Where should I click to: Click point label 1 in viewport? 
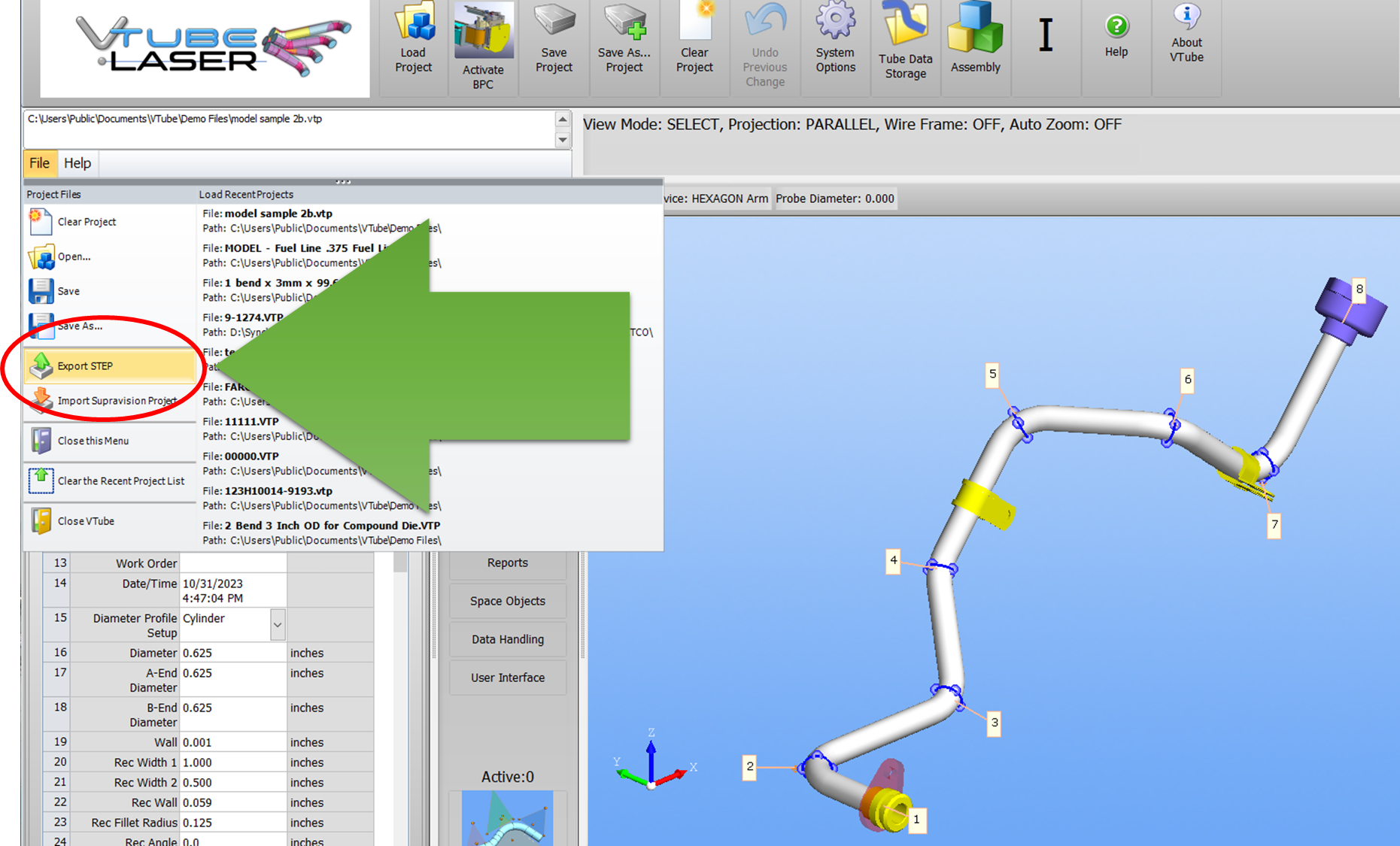[916, 820]
